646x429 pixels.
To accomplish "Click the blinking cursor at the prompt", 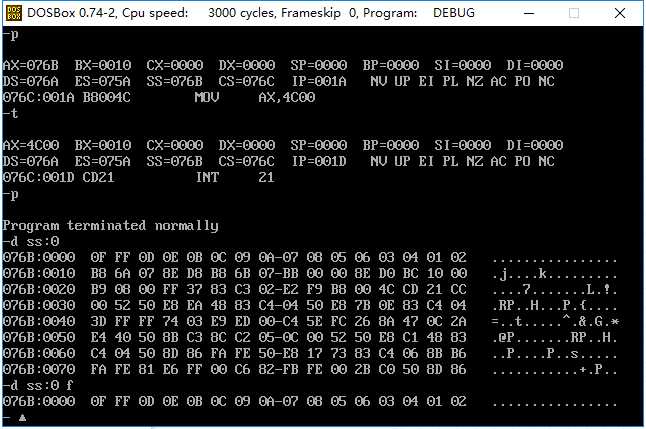I will point(22,417).
